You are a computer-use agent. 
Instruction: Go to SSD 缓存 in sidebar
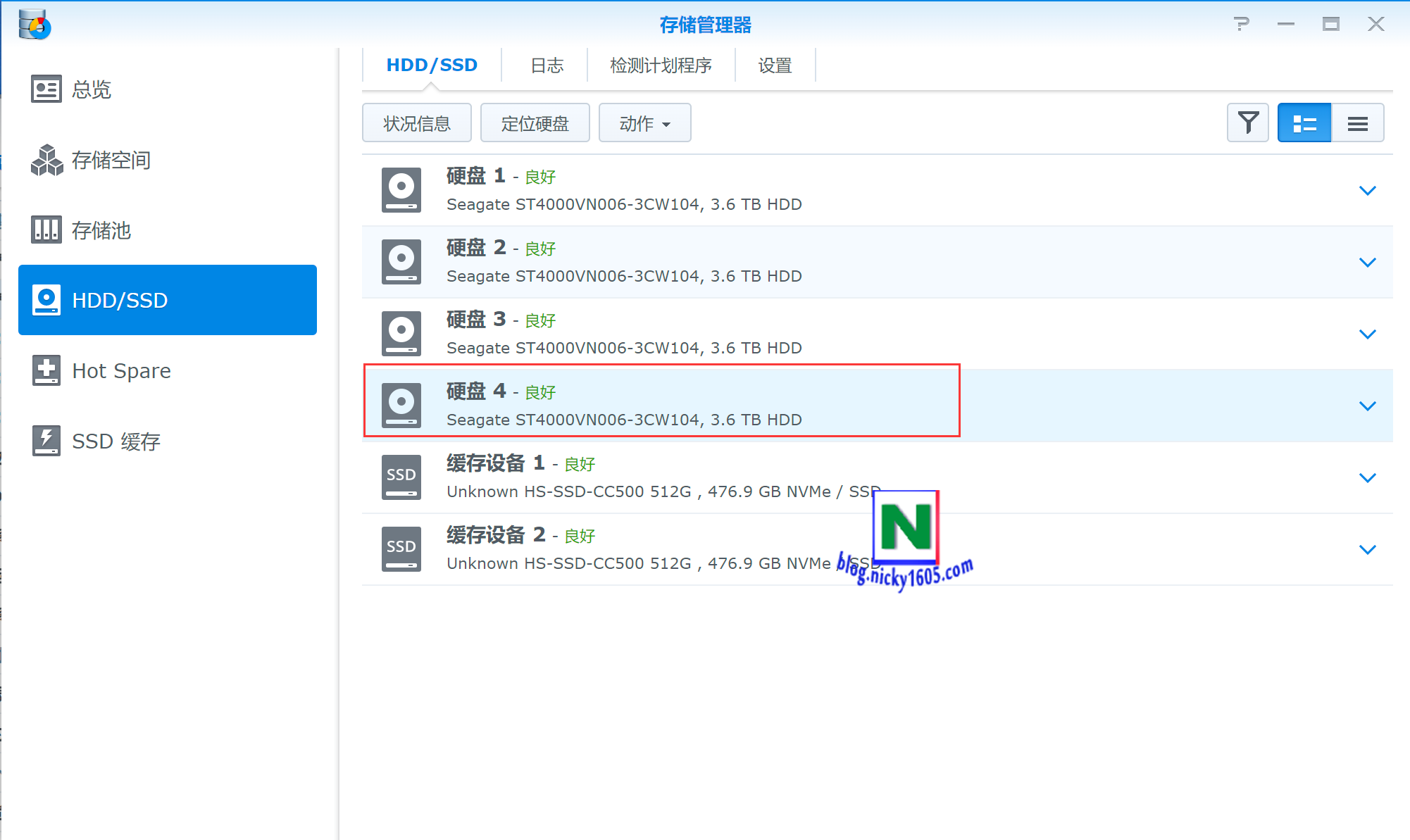pyautogui.click(x=168, y=441)
